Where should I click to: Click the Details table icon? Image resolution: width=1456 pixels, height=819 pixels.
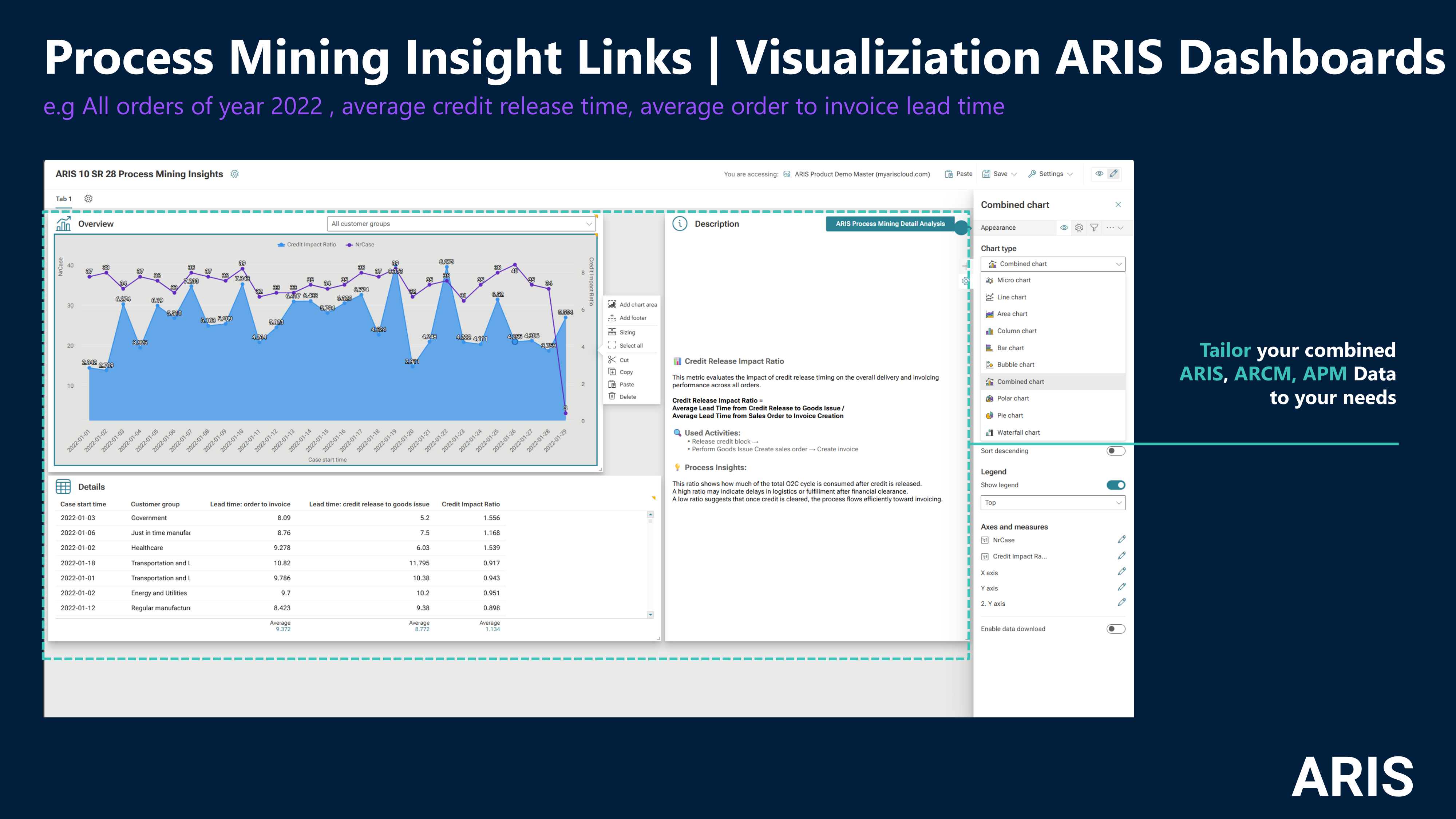(x=63, y=487)
